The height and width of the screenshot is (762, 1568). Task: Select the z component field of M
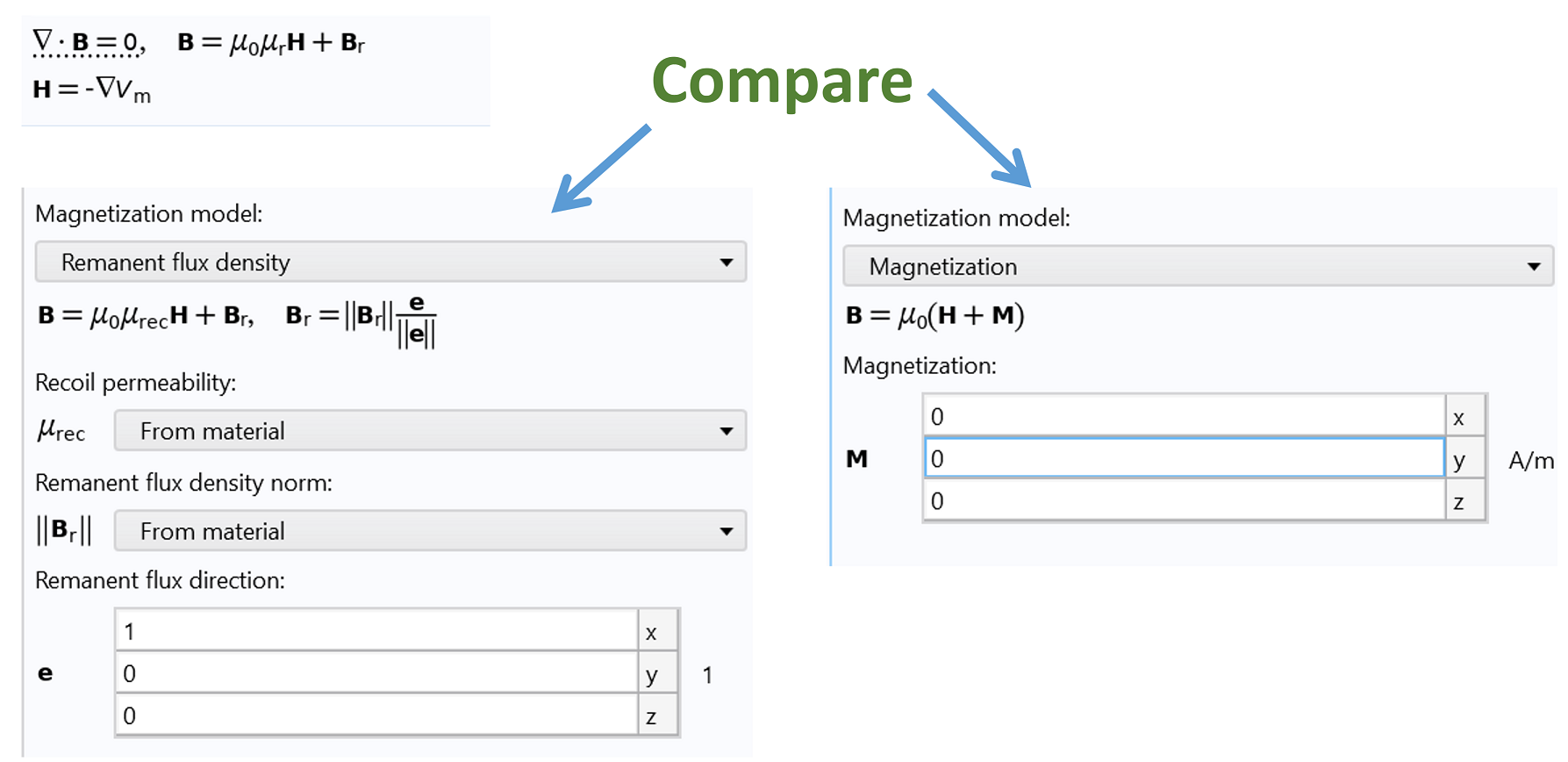[x=1183, y=501]
